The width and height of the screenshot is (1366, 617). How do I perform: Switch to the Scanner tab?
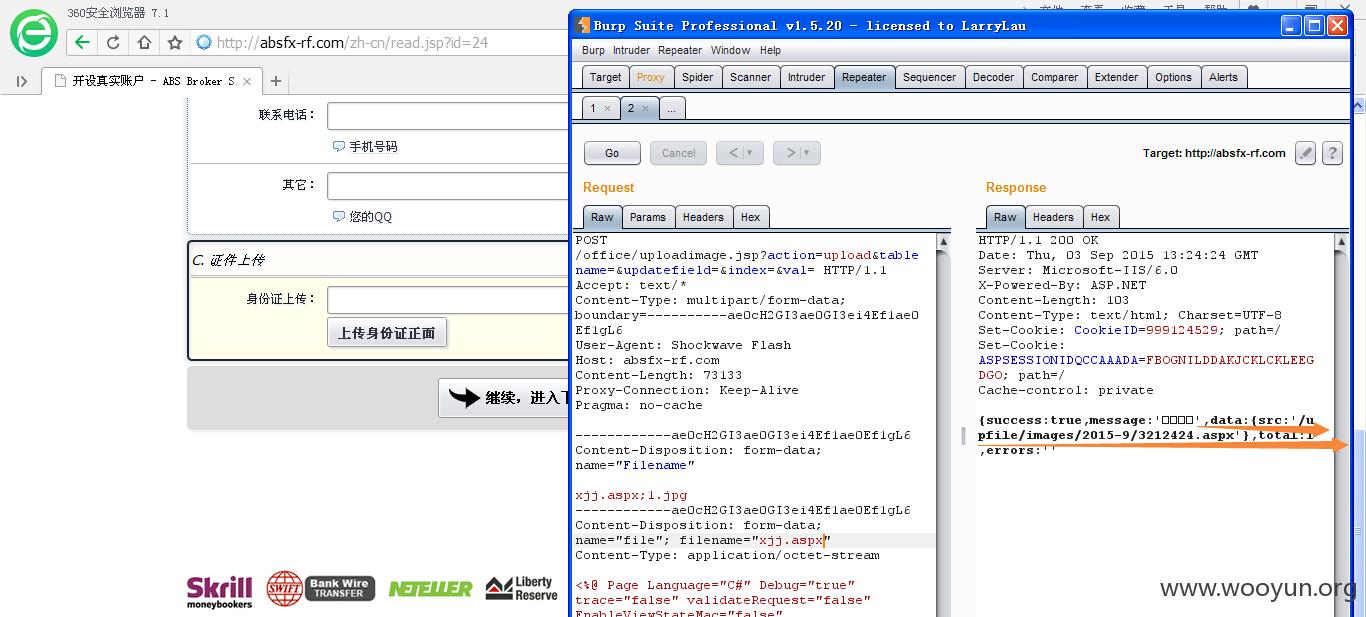pos(750,77)
